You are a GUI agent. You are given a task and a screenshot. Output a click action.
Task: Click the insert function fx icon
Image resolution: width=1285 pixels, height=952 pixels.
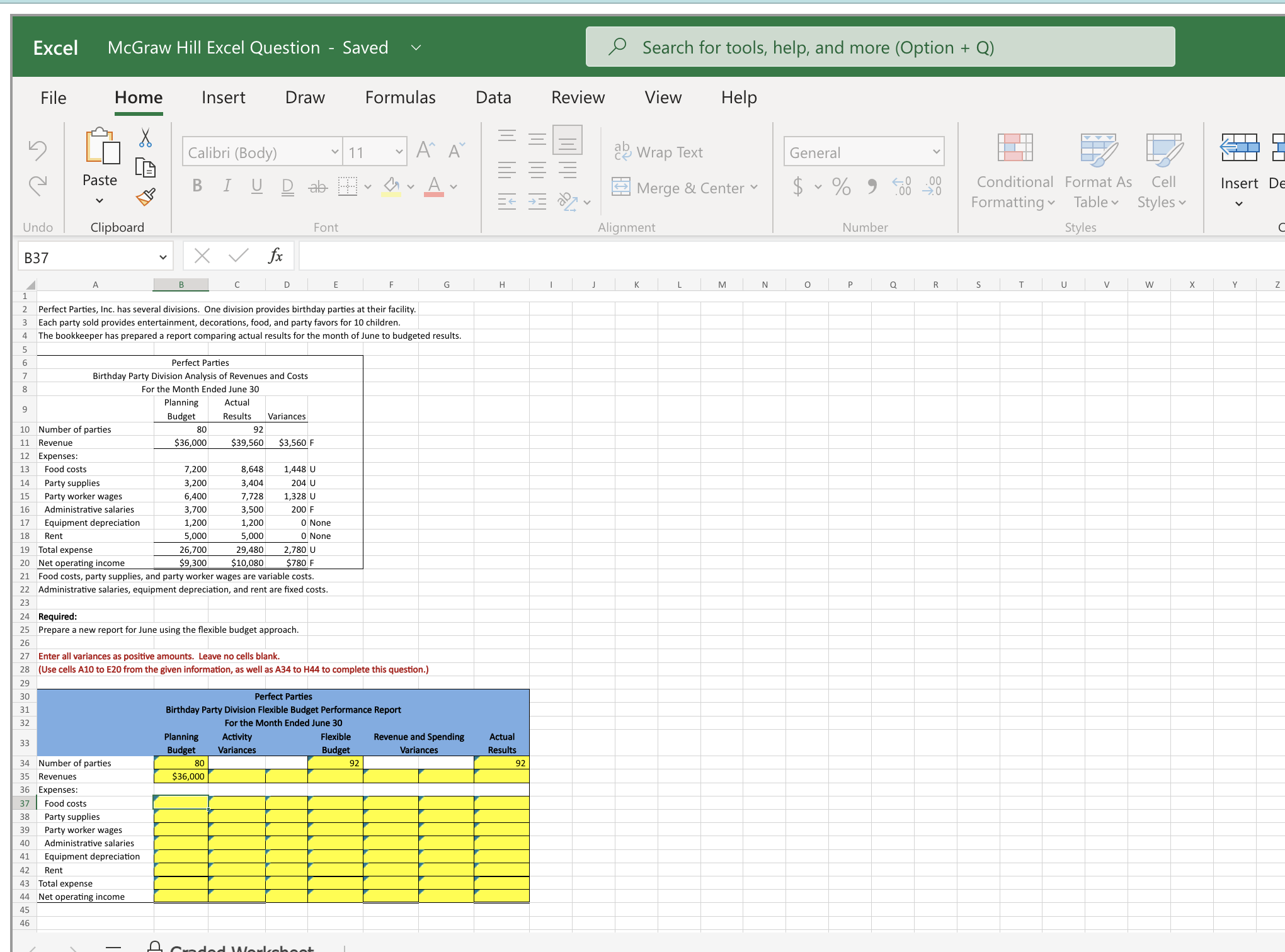[x=275, y=256]
